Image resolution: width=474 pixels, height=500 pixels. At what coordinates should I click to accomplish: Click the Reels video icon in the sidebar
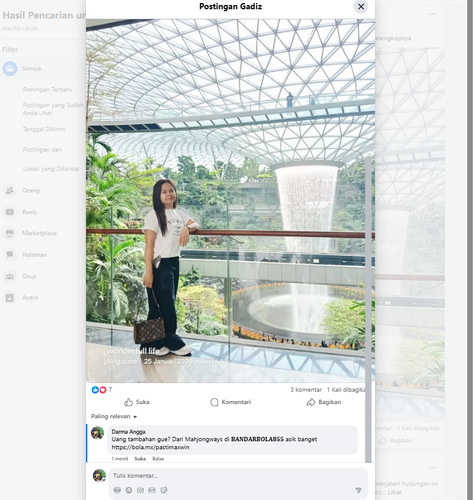pyautogui.click(x=10, y=212)
